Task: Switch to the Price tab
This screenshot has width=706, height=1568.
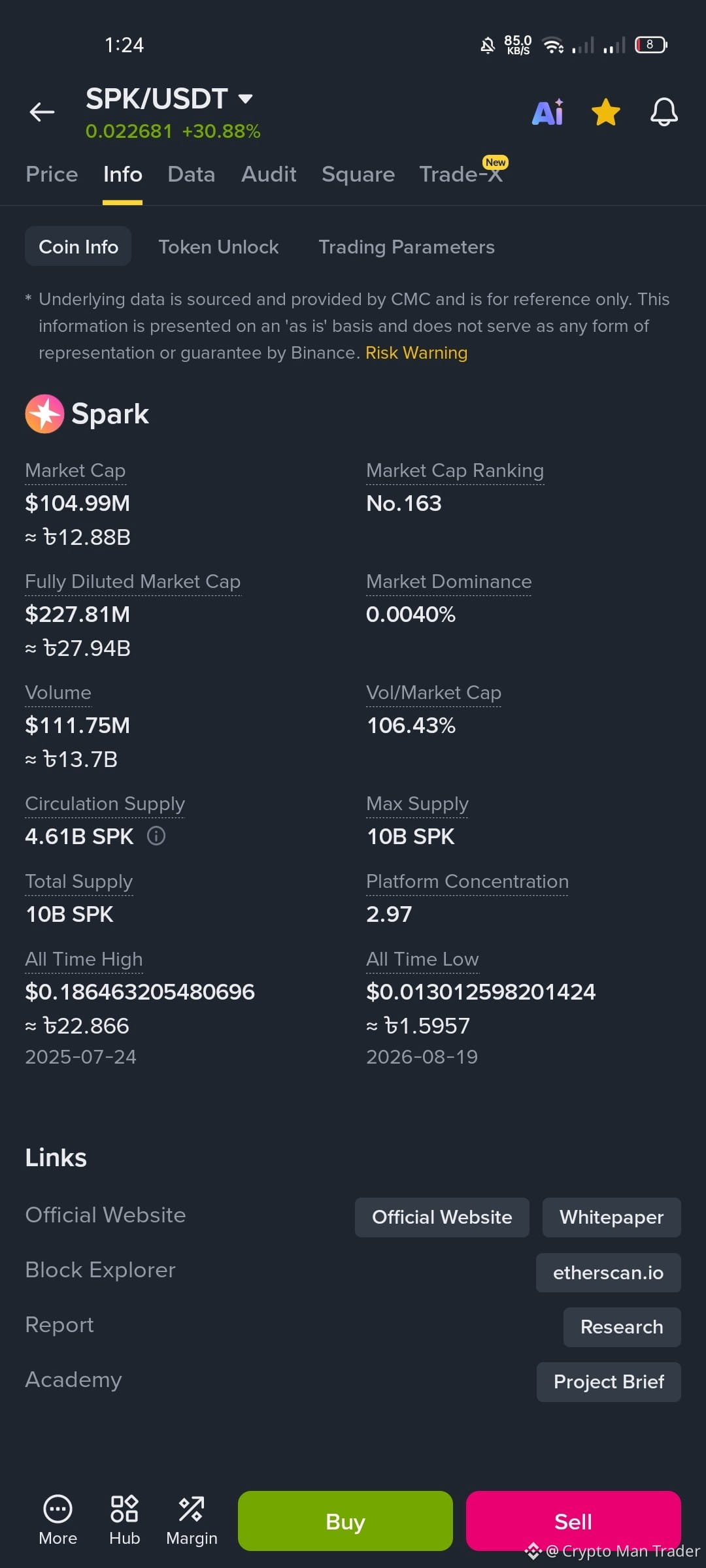Action: coord(52,174)
